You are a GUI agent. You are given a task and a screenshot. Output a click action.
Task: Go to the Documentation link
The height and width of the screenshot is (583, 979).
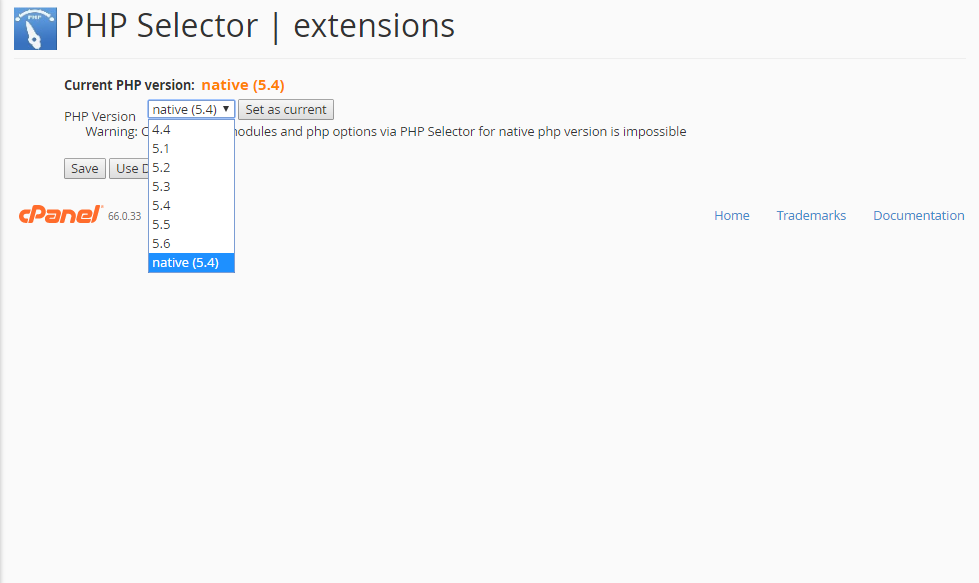pos(918,215)
